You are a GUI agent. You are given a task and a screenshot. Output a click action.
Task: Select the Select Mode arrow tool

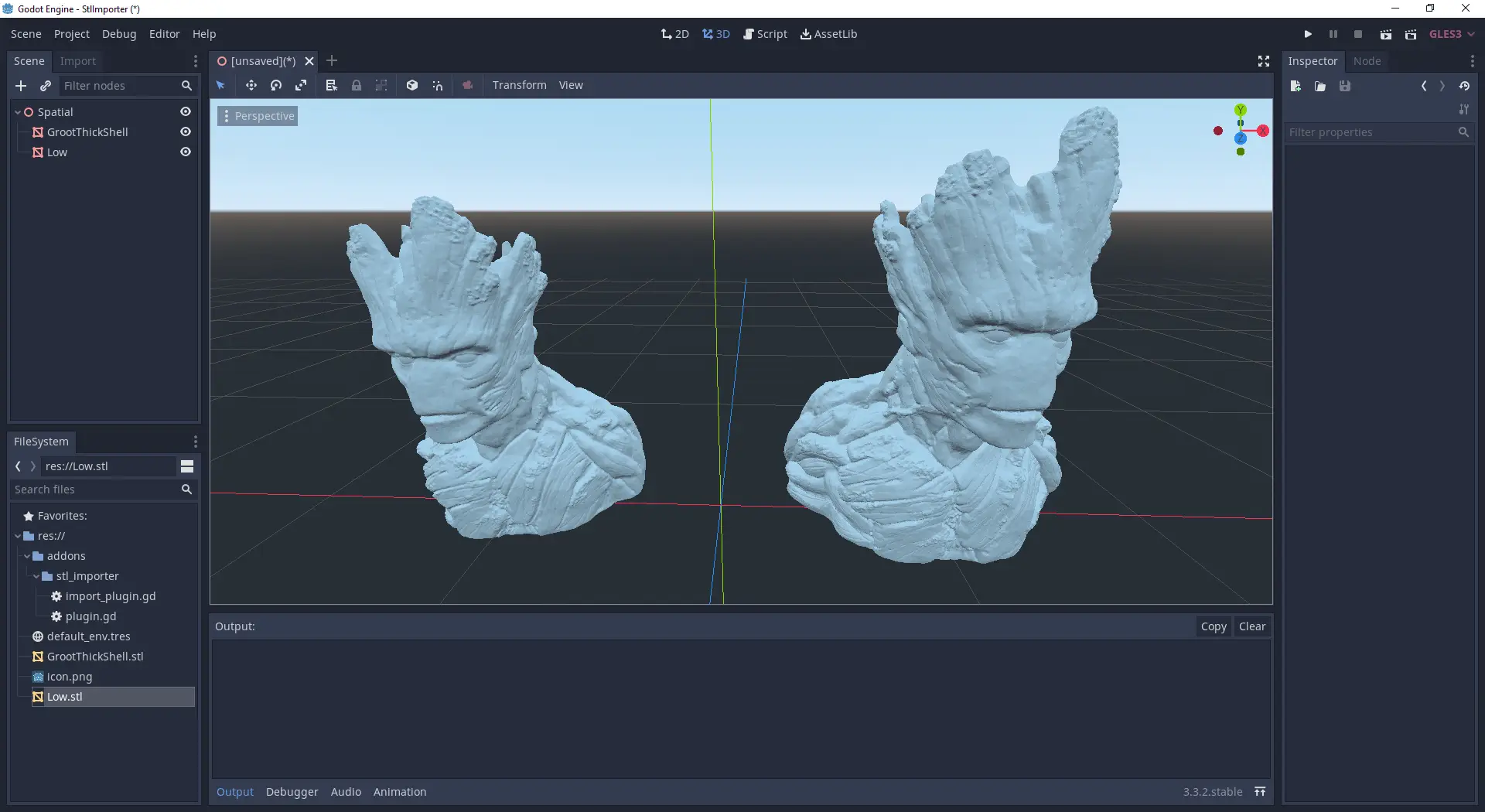(x=220, y=85)
